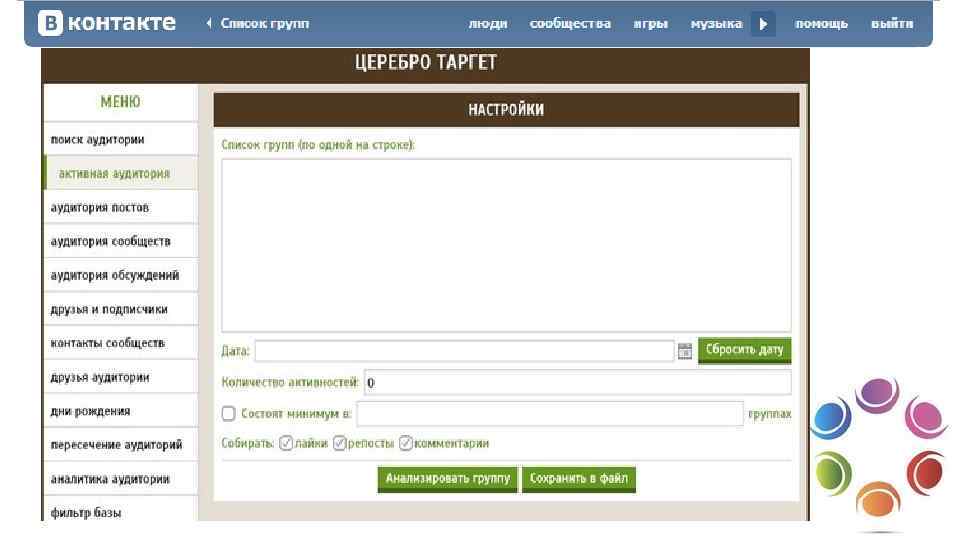Click the Количество активностей field
The height and width of the screenshot is (540, 960).
coord(577,382)
